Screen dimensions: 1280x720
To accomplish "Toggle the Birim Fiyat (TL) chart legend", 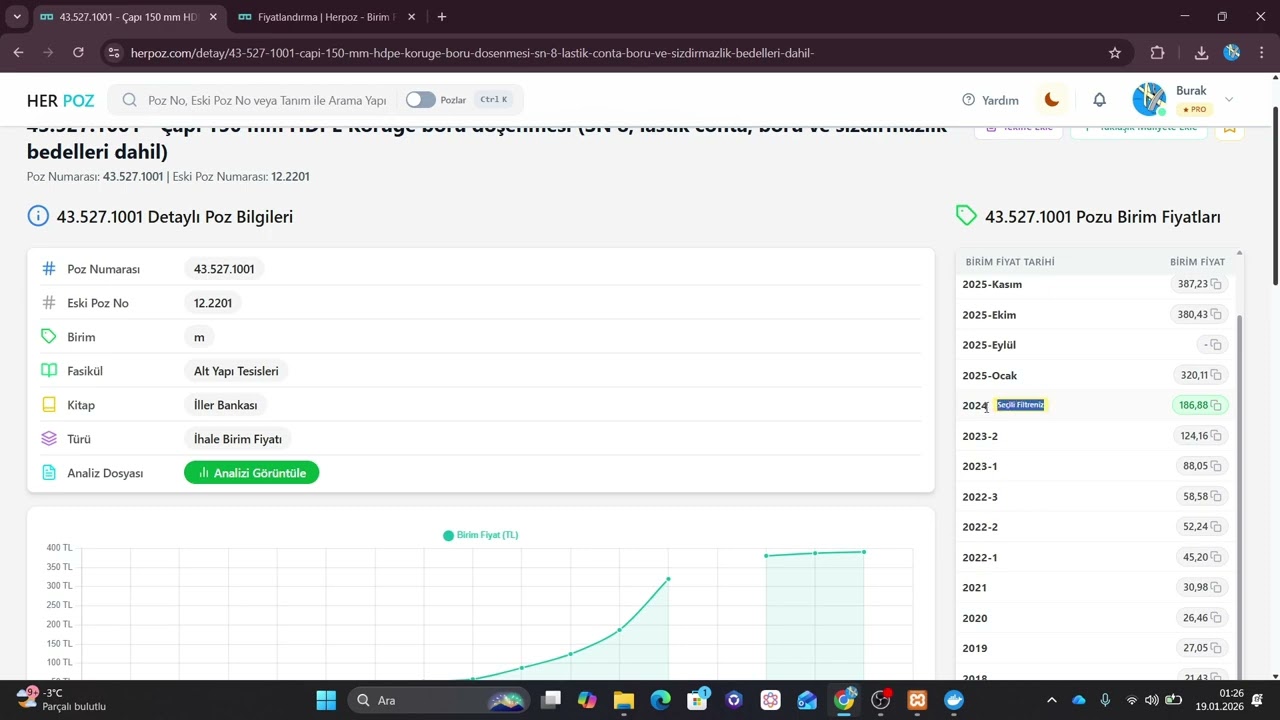I will [x=481, y=535].
